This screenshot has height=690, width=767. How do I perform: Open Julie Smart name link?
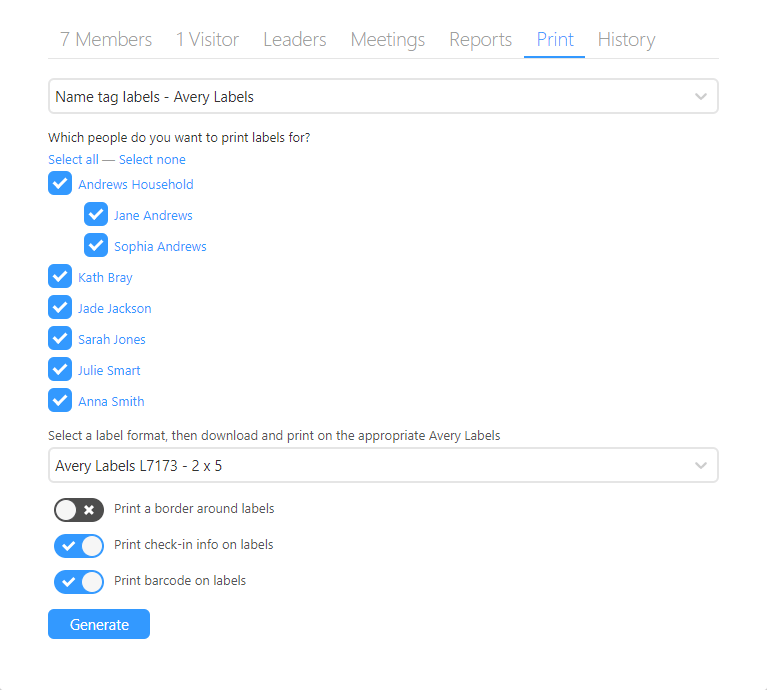(109, 371)
